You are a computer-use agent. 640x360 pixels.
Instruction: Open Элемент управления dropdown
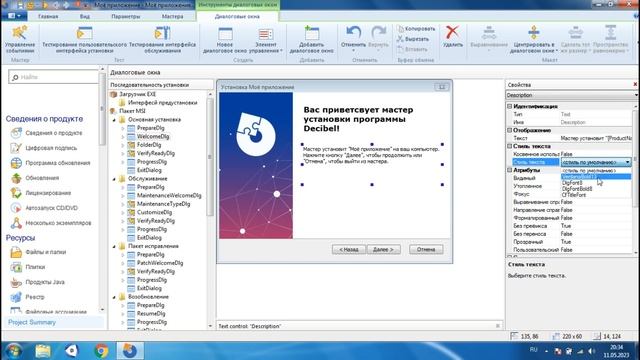(265, 40)
